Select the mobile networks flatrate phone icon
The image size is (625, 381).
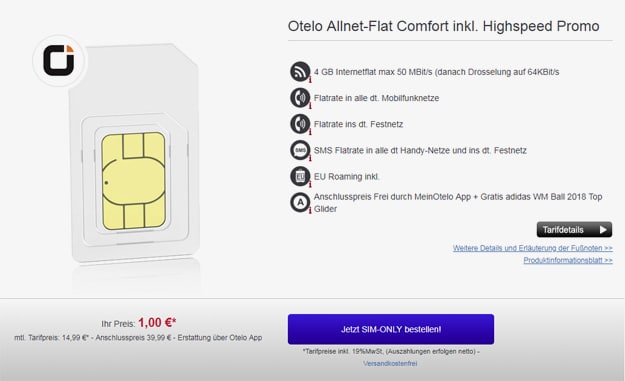coord(300,98)
